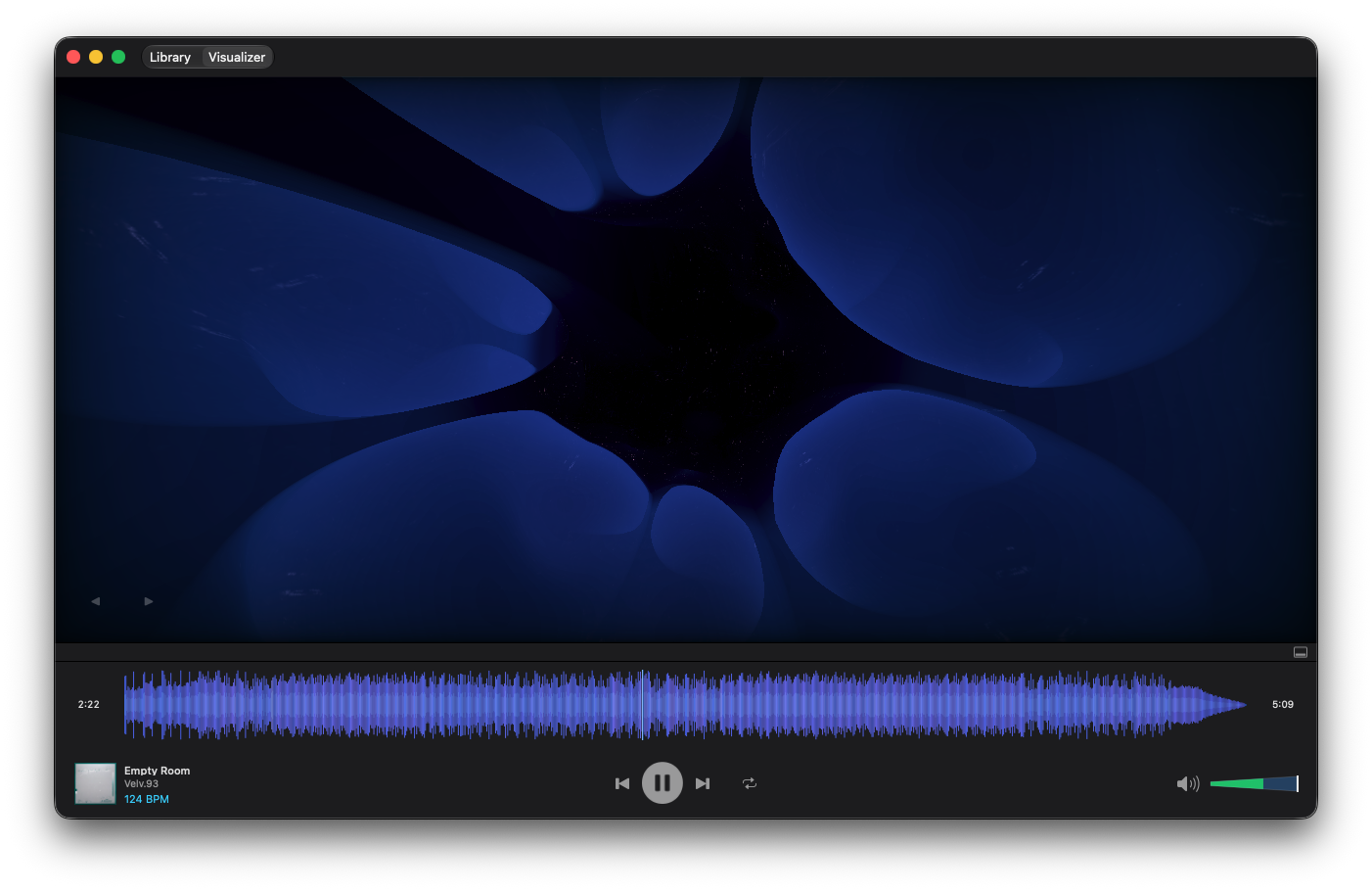Click the Empty Room track title
The height and width of the screenshot is (891, 1372).
158,771
